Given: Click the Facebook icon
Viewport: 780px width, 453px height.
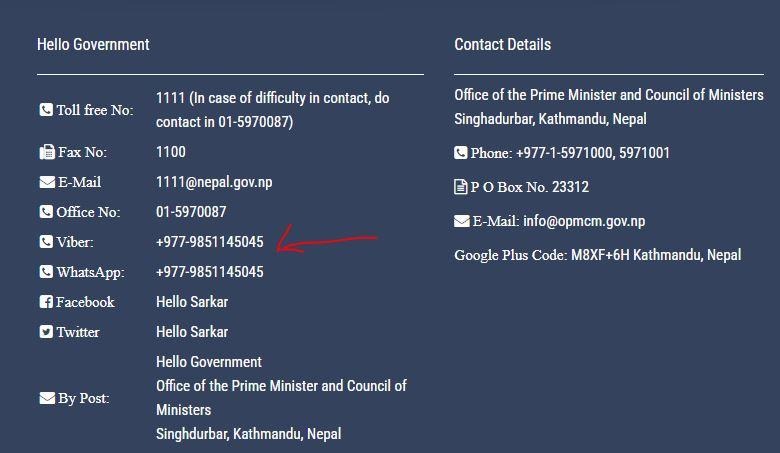Looking at the screenshot, I should (x=46, y=302).
